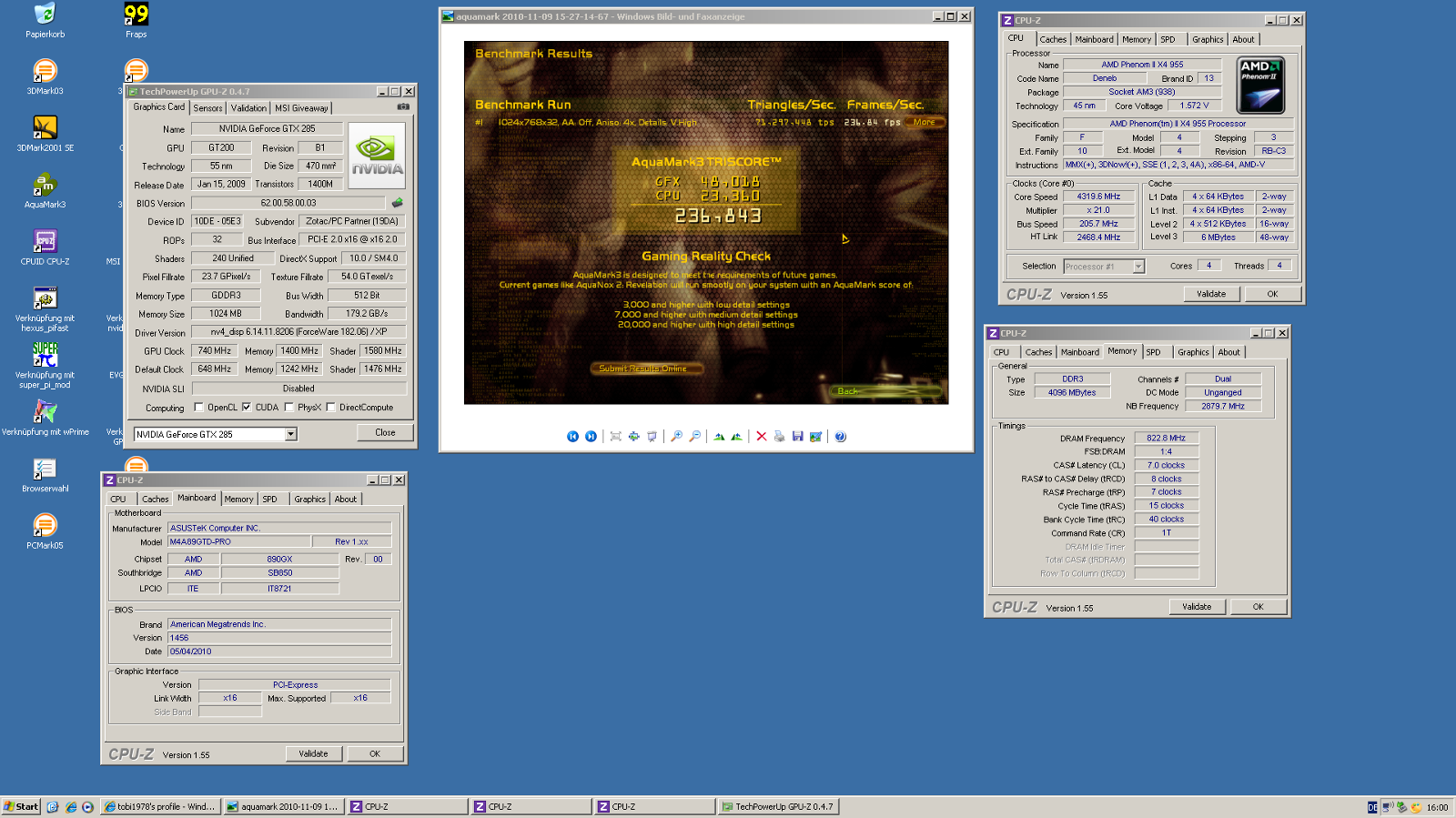Viewport: 1456px width, 818px height.
Task: Open Internet Explorer quick launch icon
Action: pyautogui.click(x=71, y=807)
